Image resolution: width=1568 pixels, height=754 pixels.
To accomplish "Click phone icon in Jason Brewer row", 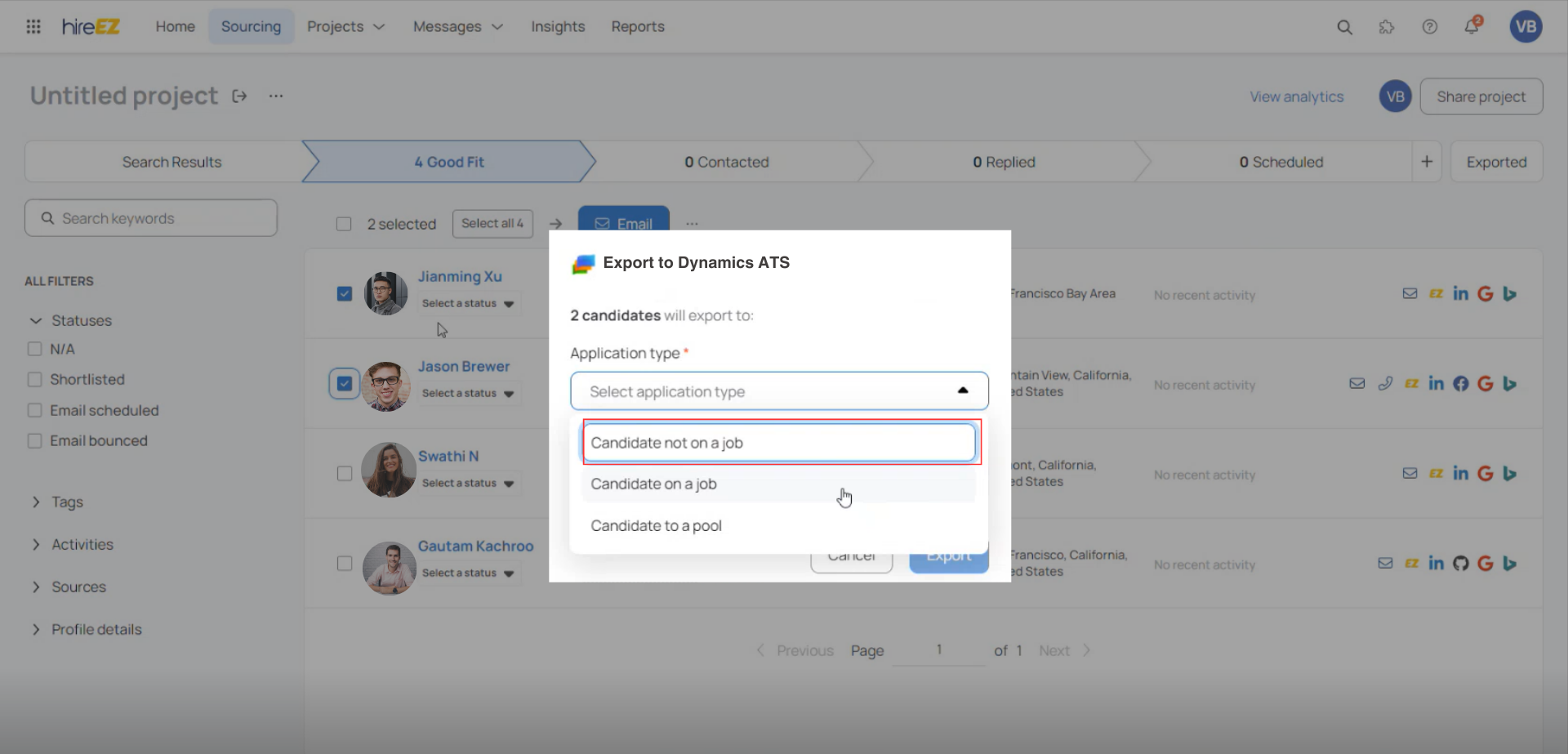I will point(1385,383).
